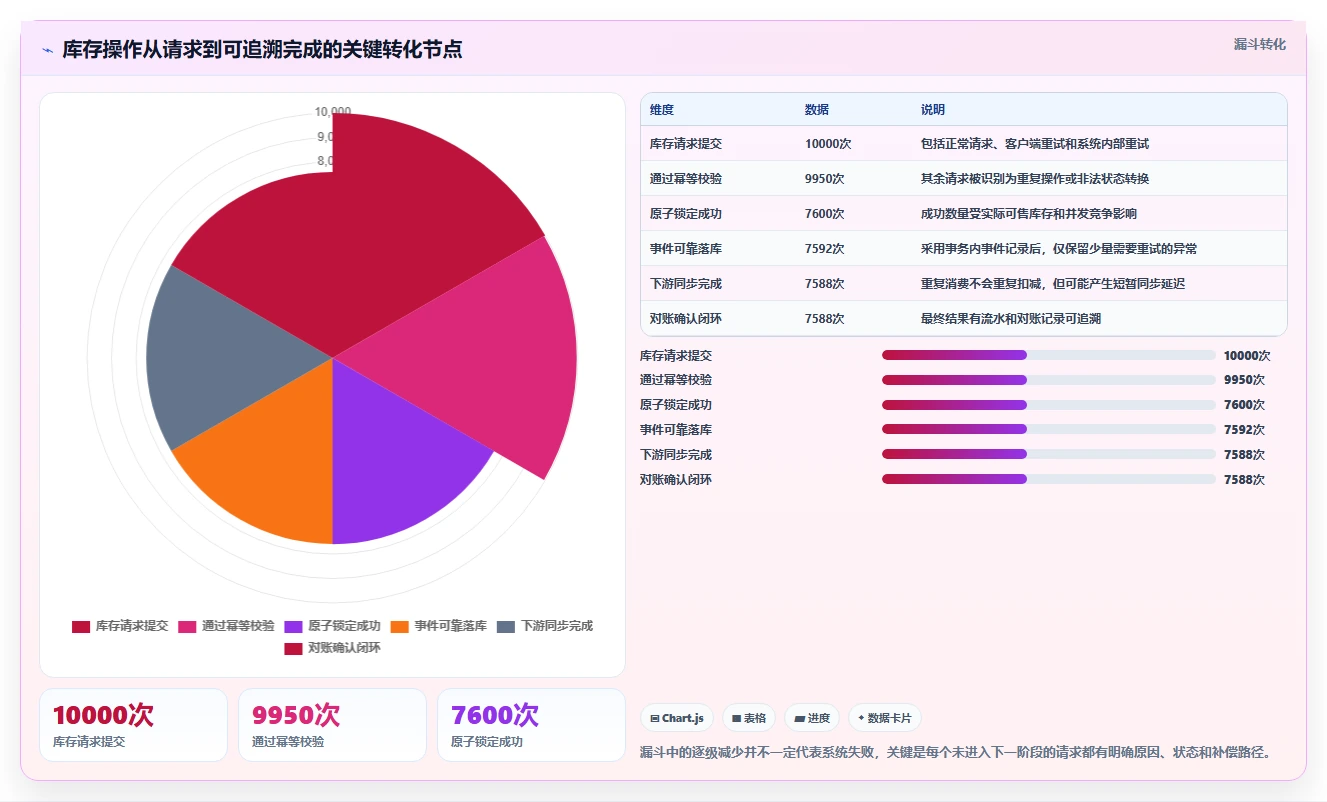Viewport: 1327px width, 802px height.
Task: Click the dashboard title 库存操作从请求到可追溯完成的关键转化节点
Action: [x=262, y=50]
